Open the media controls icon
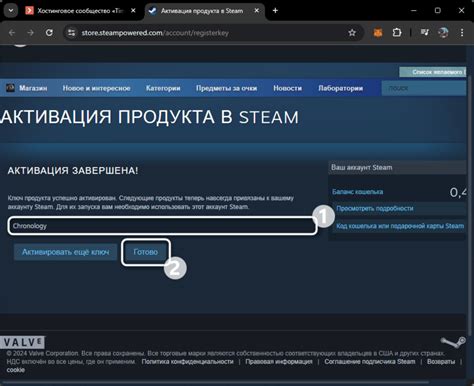The height and width of the screenshot is (386, 474). (x=425, y=33)
